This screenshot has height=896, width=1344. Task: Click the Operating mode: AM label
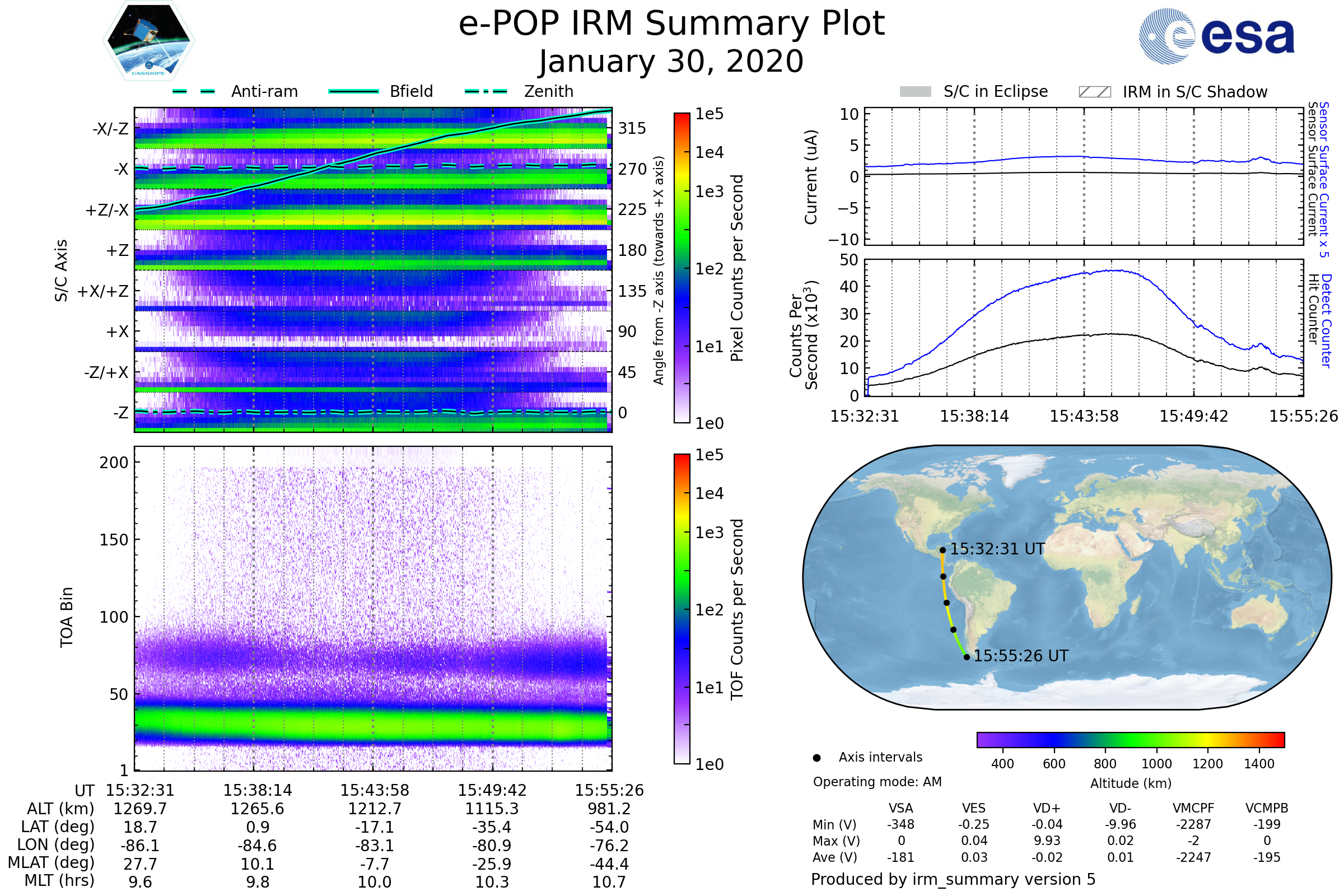pyautogui.click(x=876, y=782)
